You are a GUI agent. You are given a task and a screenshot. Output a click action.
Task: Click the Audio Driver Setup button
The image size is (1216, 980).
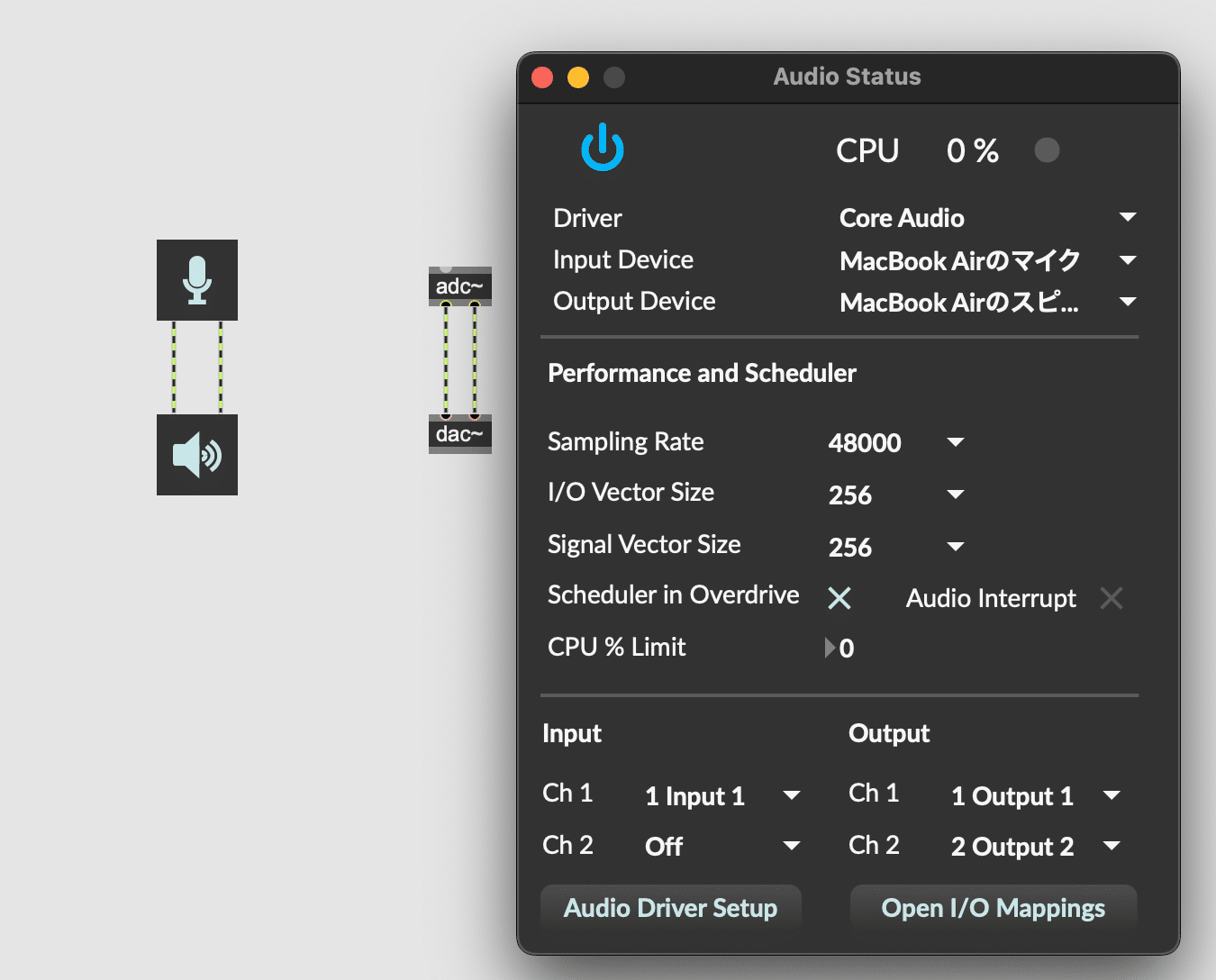[x=670, y=908]
